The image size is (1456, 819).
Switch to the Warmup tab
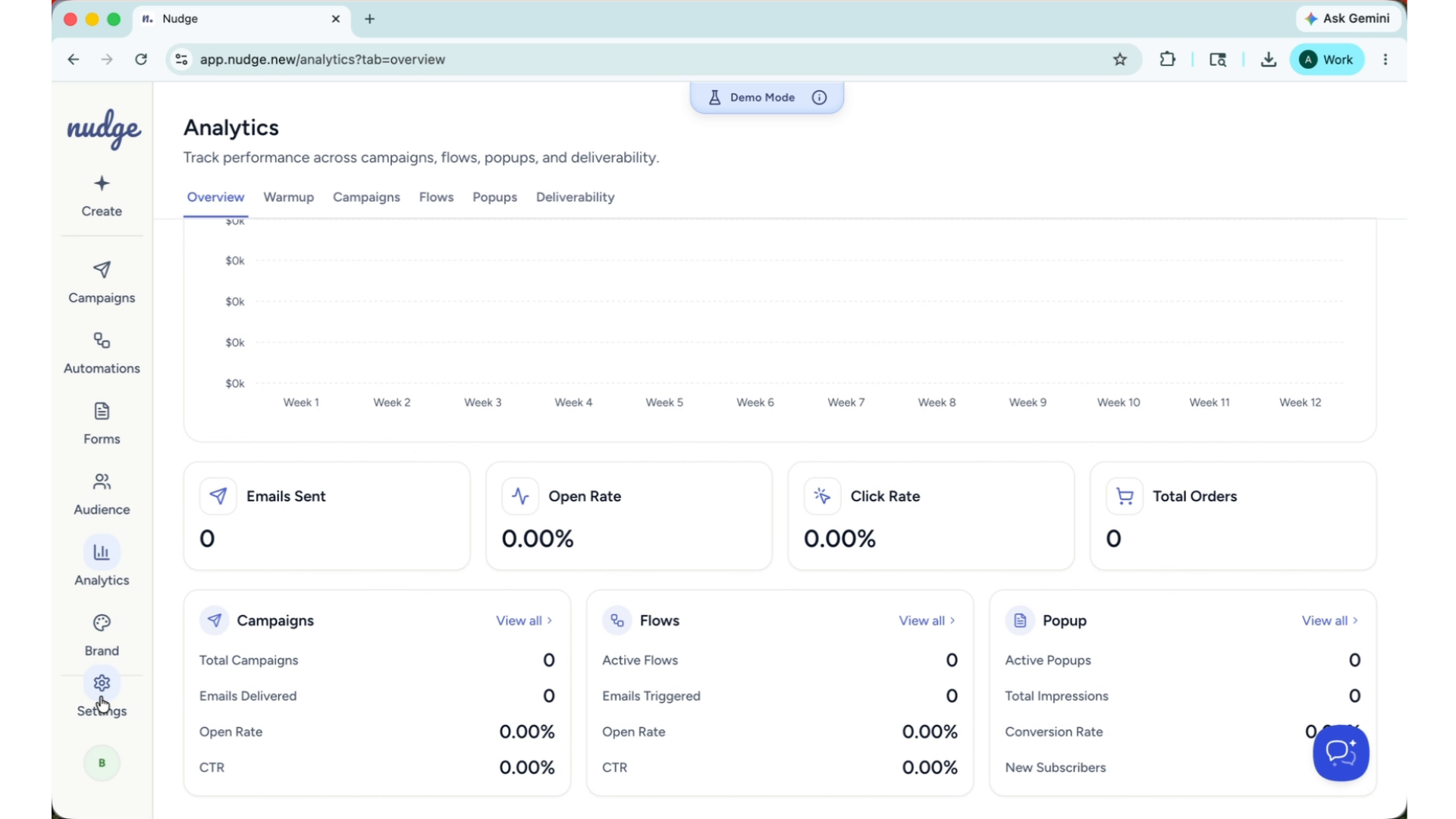[x=288, y=197]
